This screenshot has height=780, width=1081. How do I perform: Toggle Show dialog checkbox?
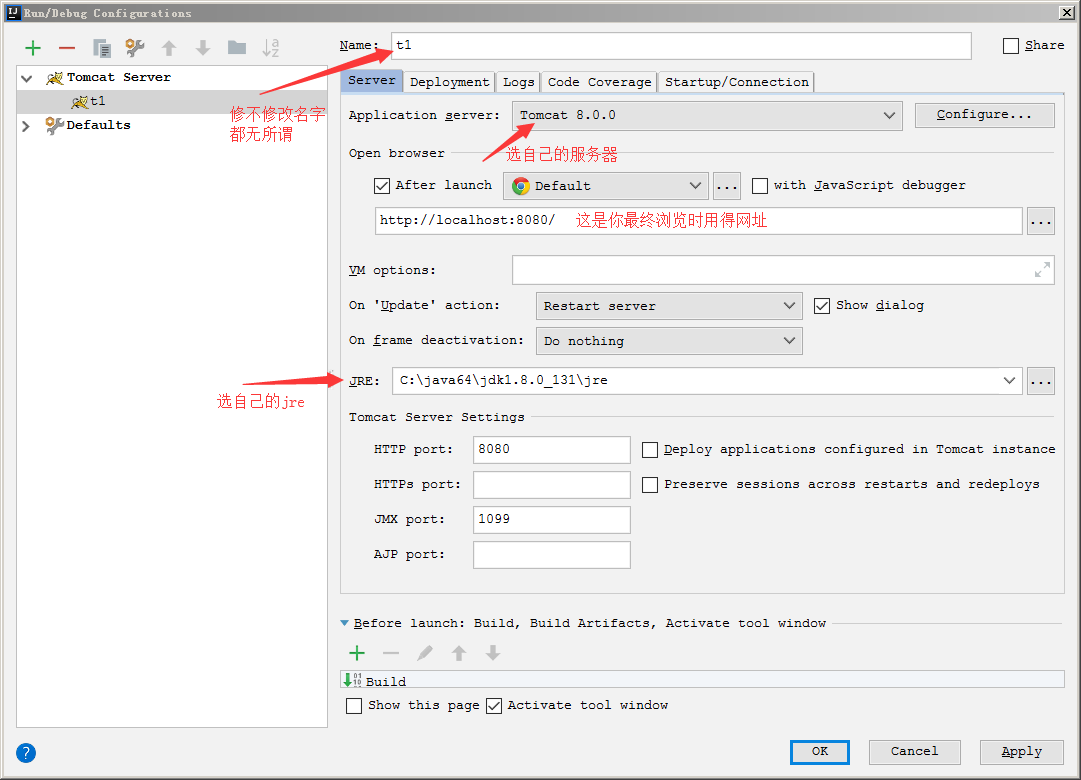[x=822, y=306]
